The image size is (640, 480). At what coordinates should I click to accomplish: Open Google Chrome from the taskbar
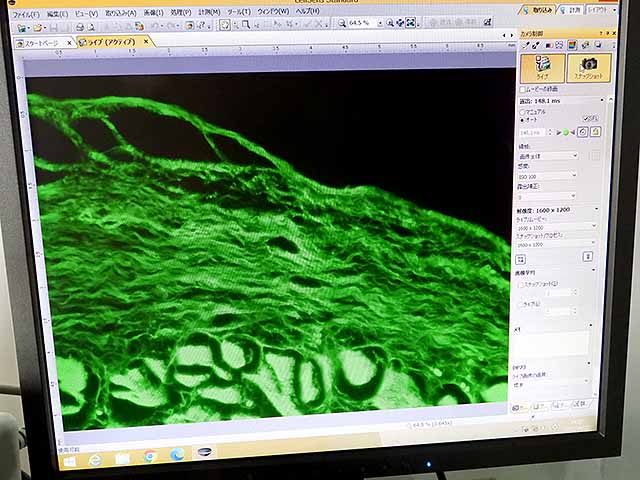tap(150, 456)
